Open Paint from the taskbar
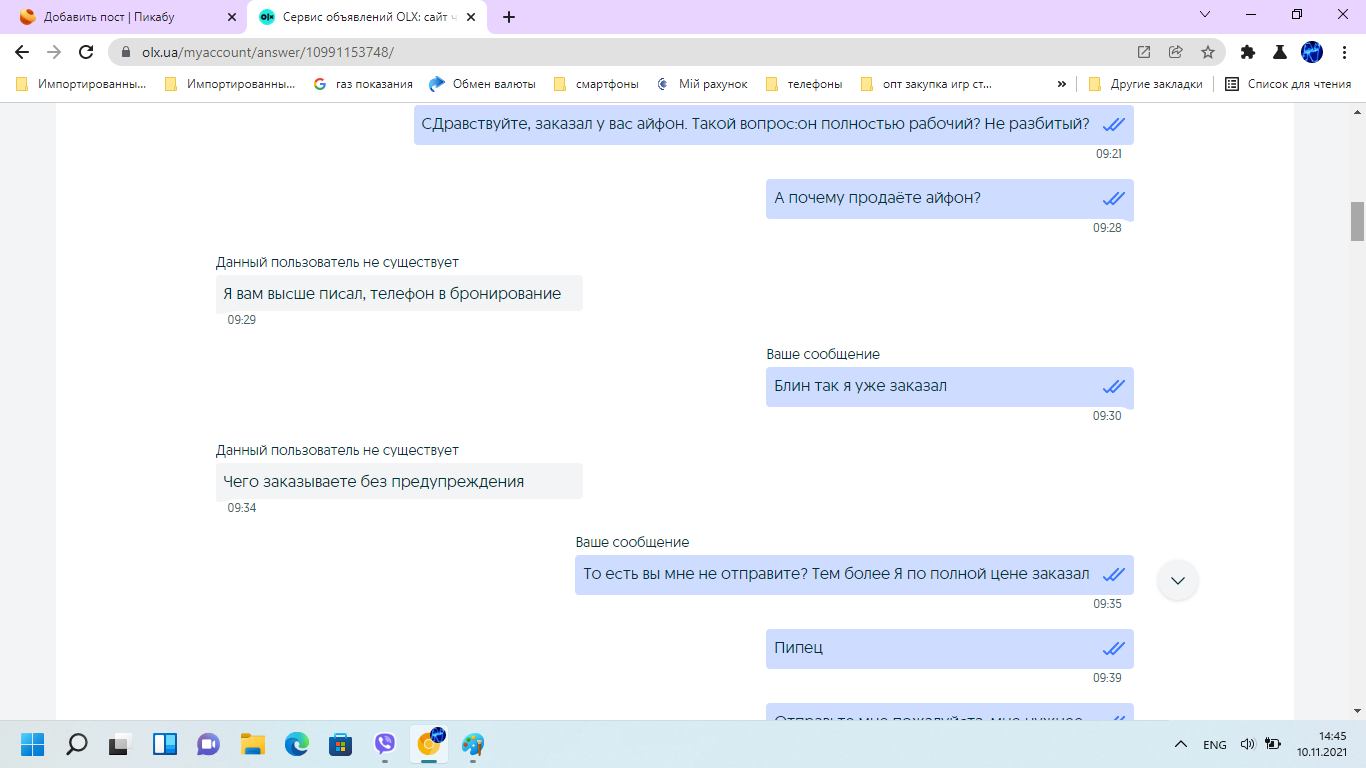 click(473, 744)
